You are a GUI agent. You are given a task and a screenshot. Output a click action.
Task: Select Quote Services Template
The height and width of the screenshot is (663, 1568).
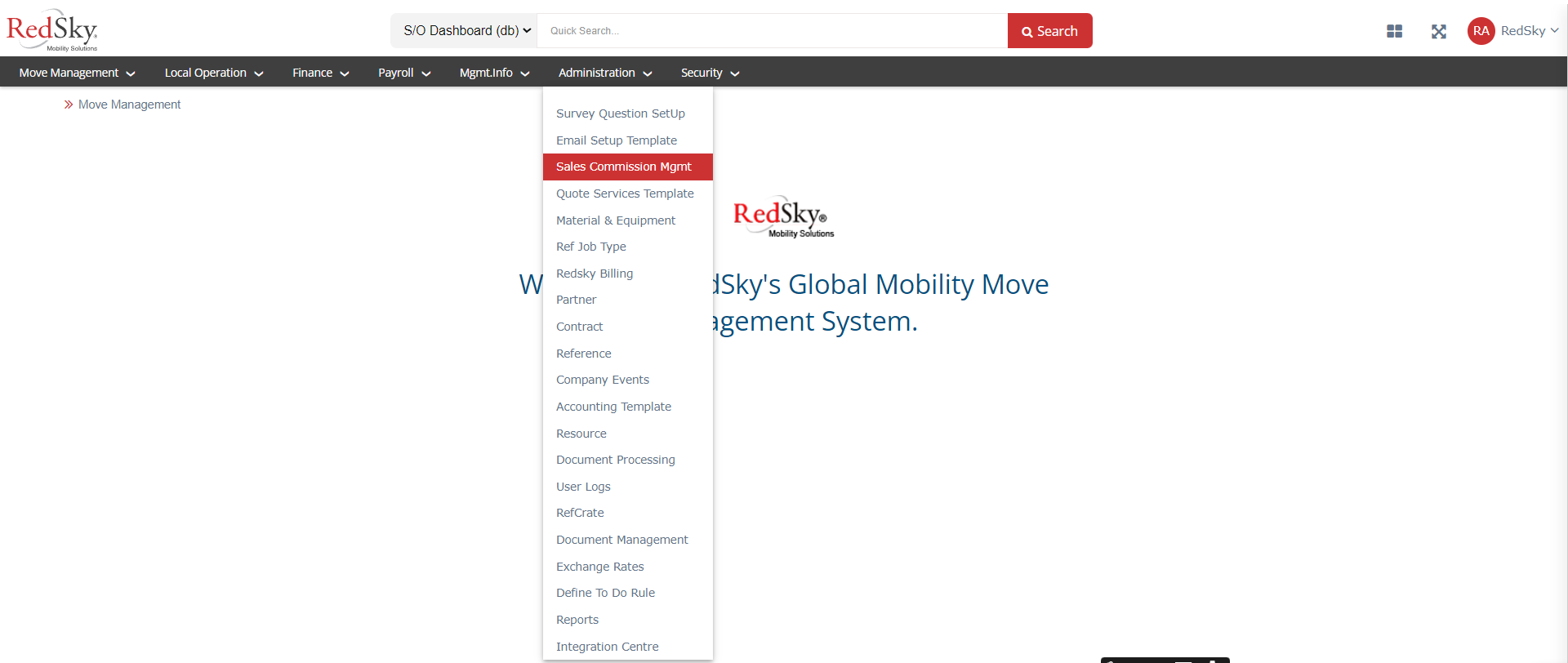[628, 194]
